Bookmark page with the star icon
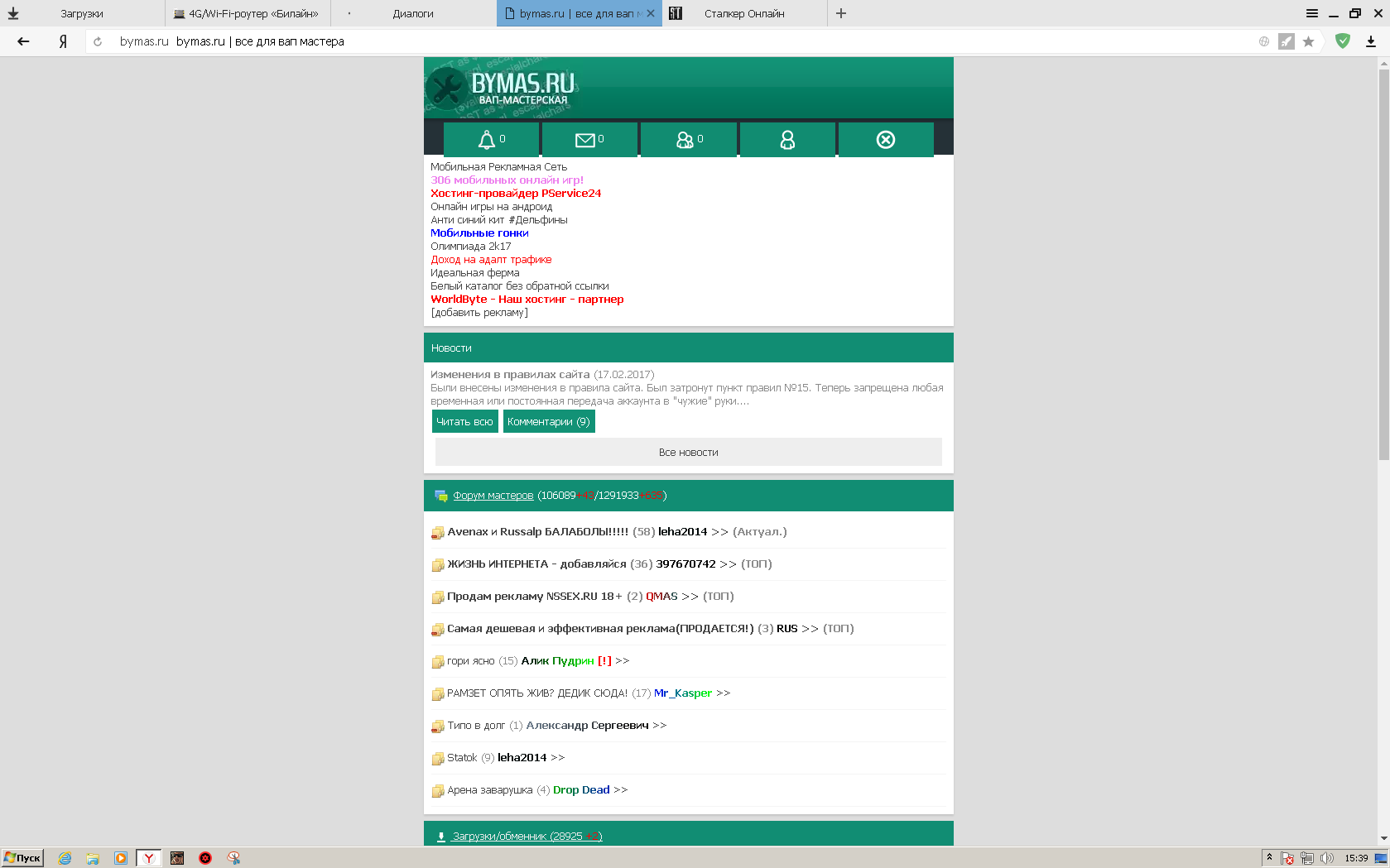Image resolution: width=1390 pixels, height=868 pixels. [x=1309, y=41]
